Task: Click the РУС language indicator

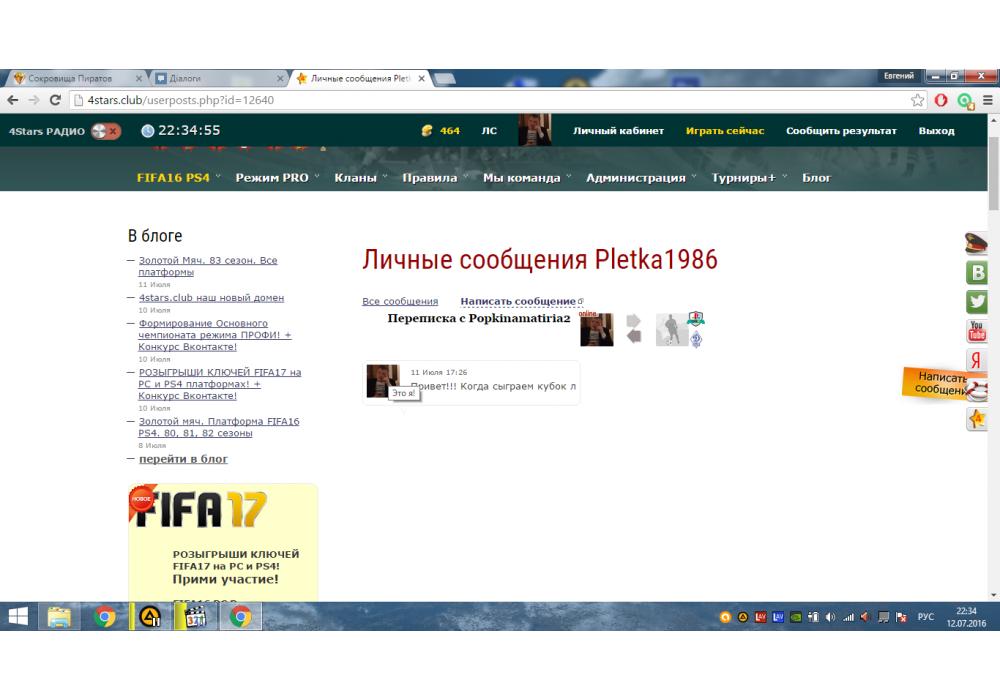Action: 925,617
